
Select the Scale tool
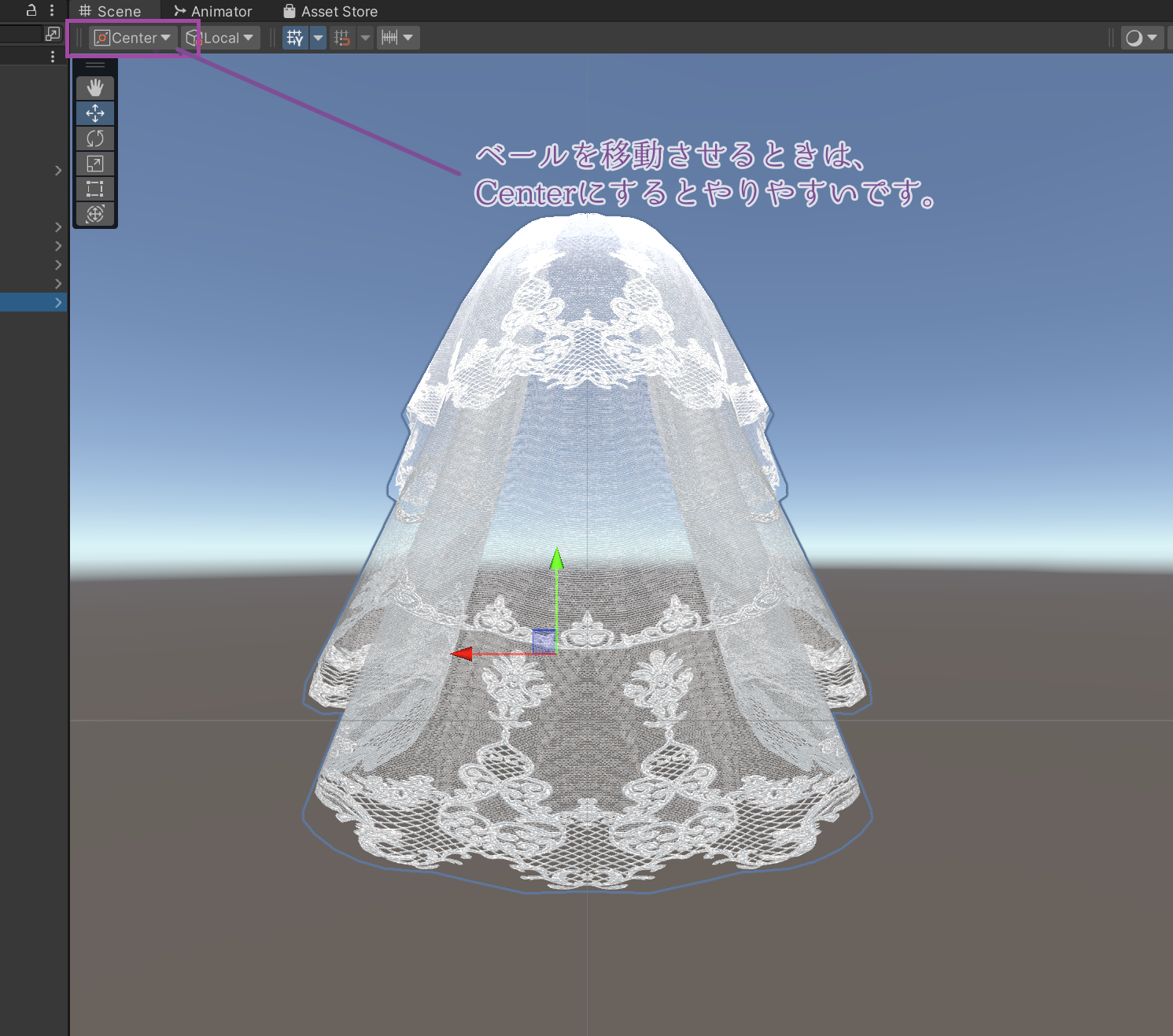(94, 164)
